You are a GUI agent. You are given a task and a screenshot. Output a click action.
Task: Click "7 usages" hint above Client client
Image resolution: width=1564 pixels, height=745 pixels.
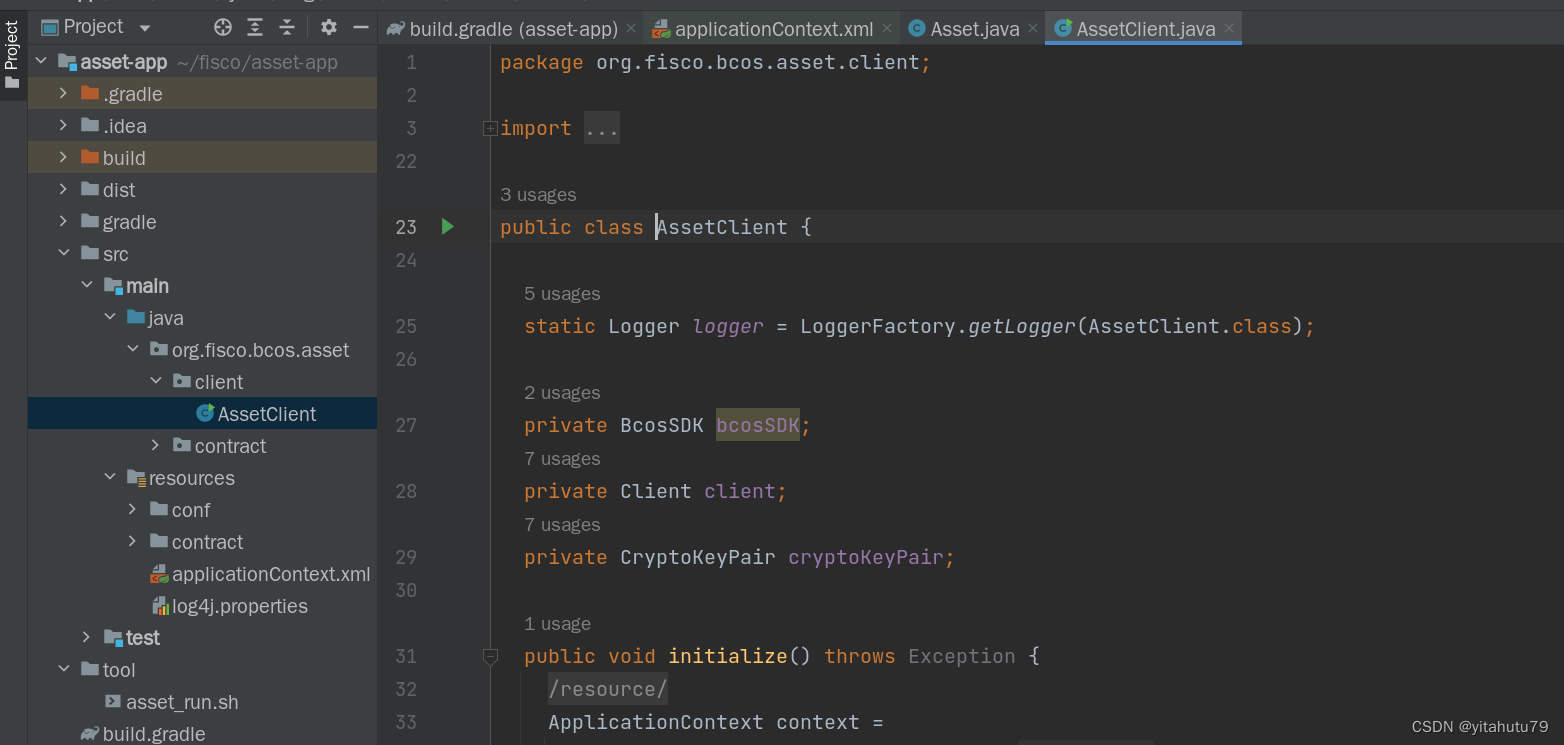[562, 459]
